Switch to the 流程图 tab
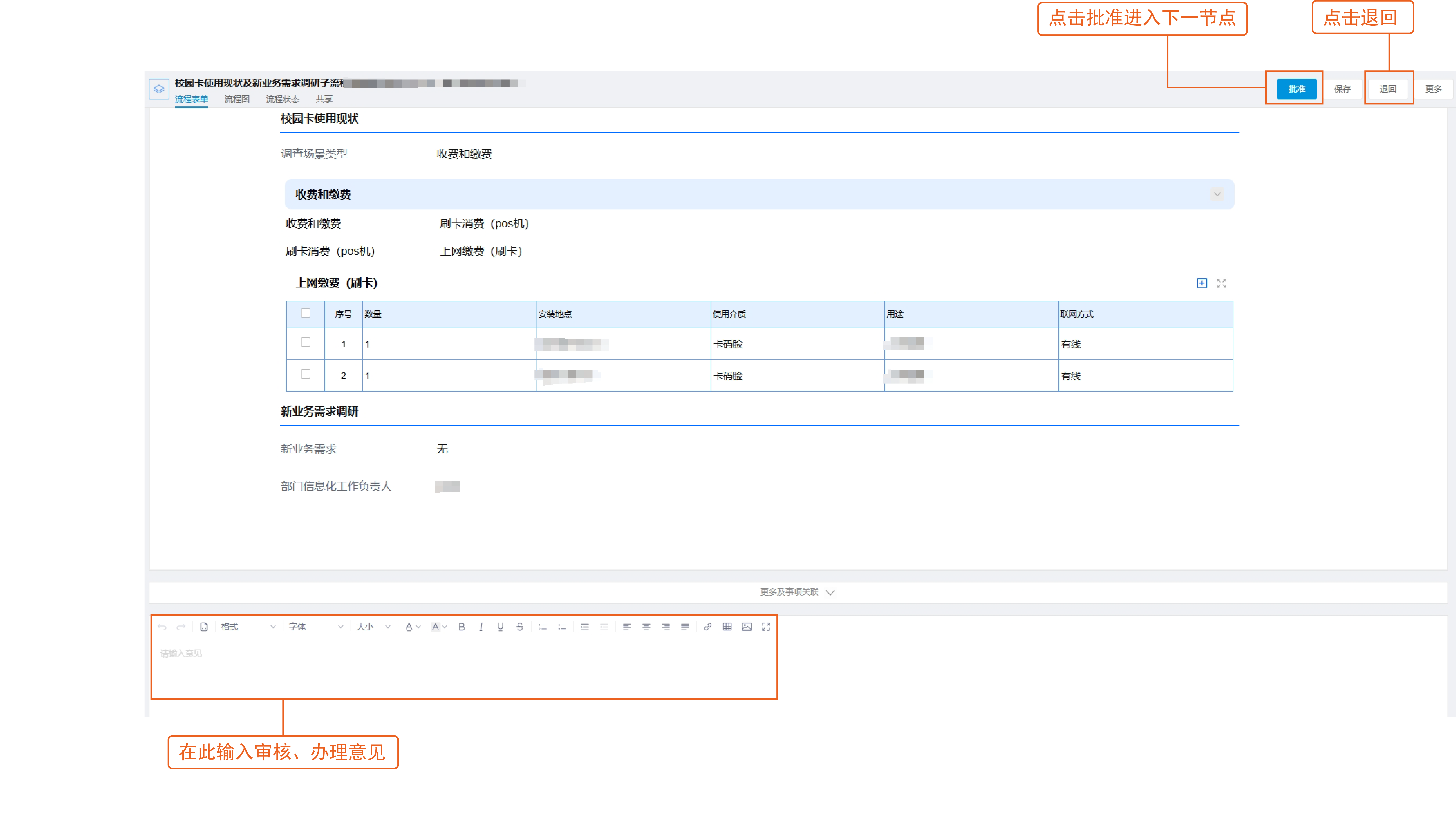This screenshot has width=1456, height=820. click(x=237, y=99)
